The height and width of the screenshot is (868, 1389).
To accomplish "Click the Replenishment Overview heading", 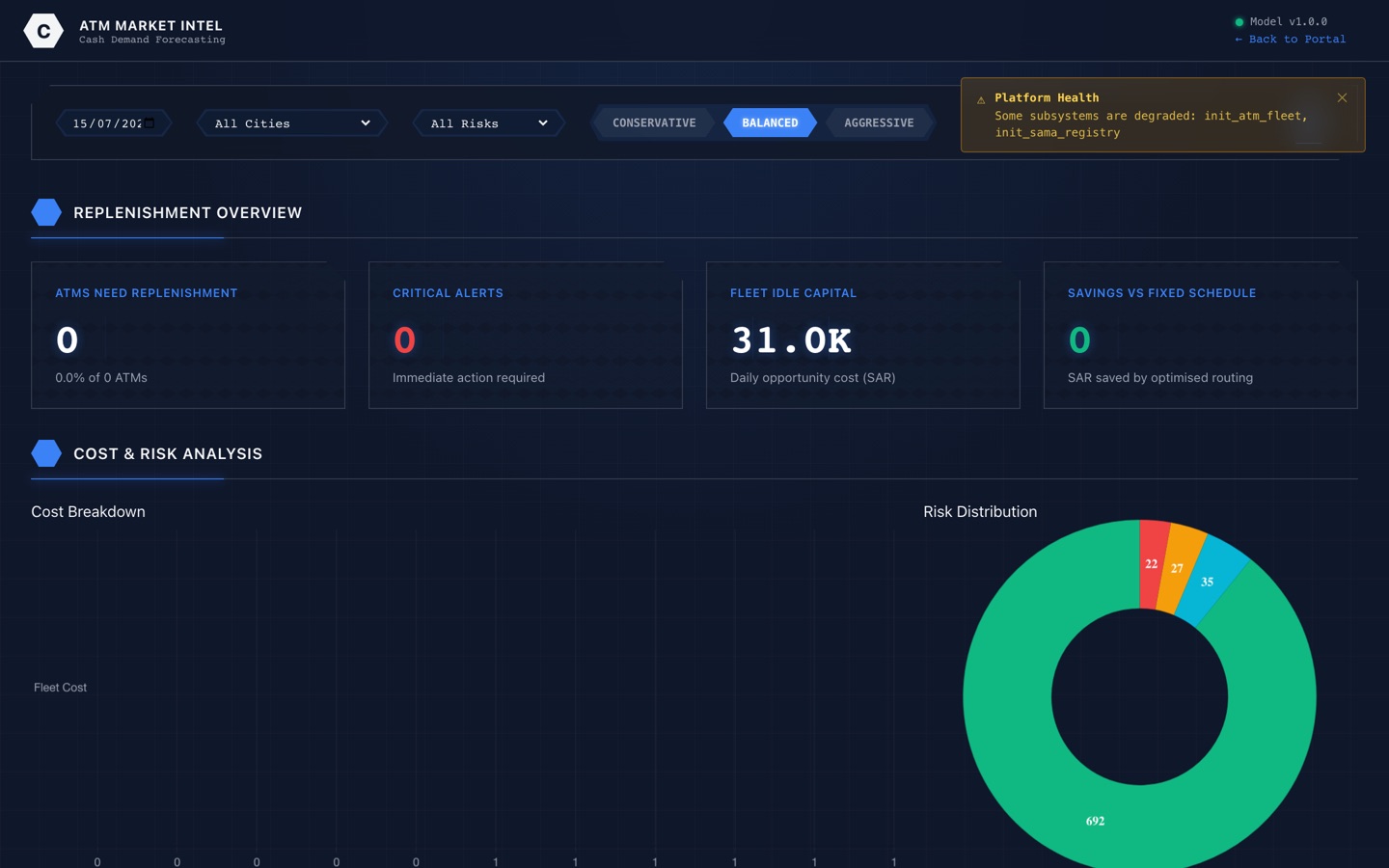I will click(x=188, y=212).
